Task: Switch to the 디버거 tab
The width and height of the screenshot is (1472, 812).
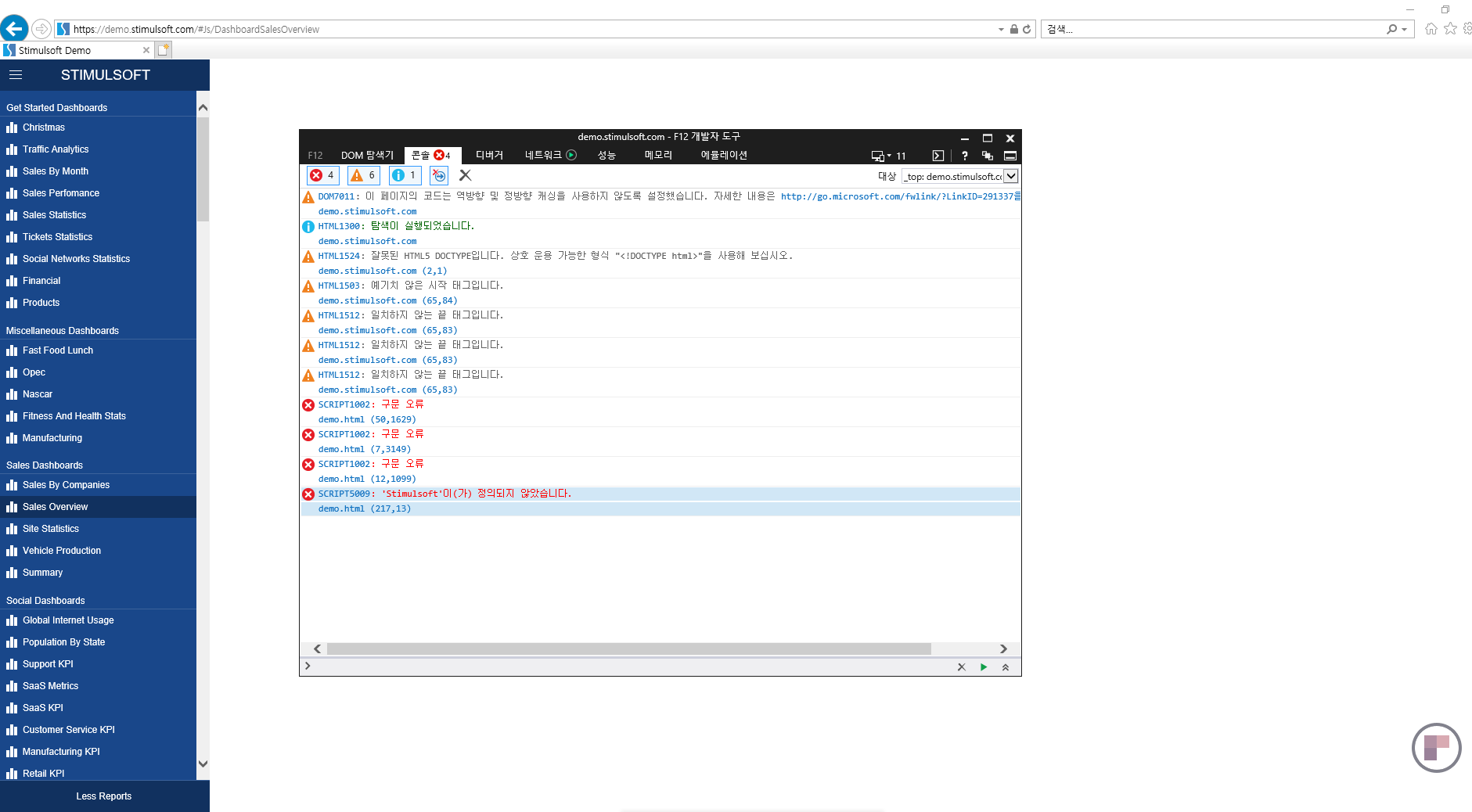Action: (489, 155)
